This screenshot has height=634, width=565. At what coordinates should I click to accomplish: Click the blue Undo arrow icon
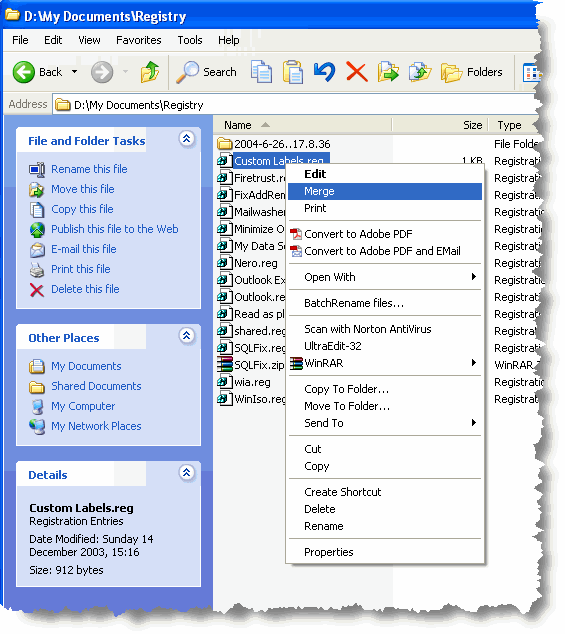pos(324,72)
